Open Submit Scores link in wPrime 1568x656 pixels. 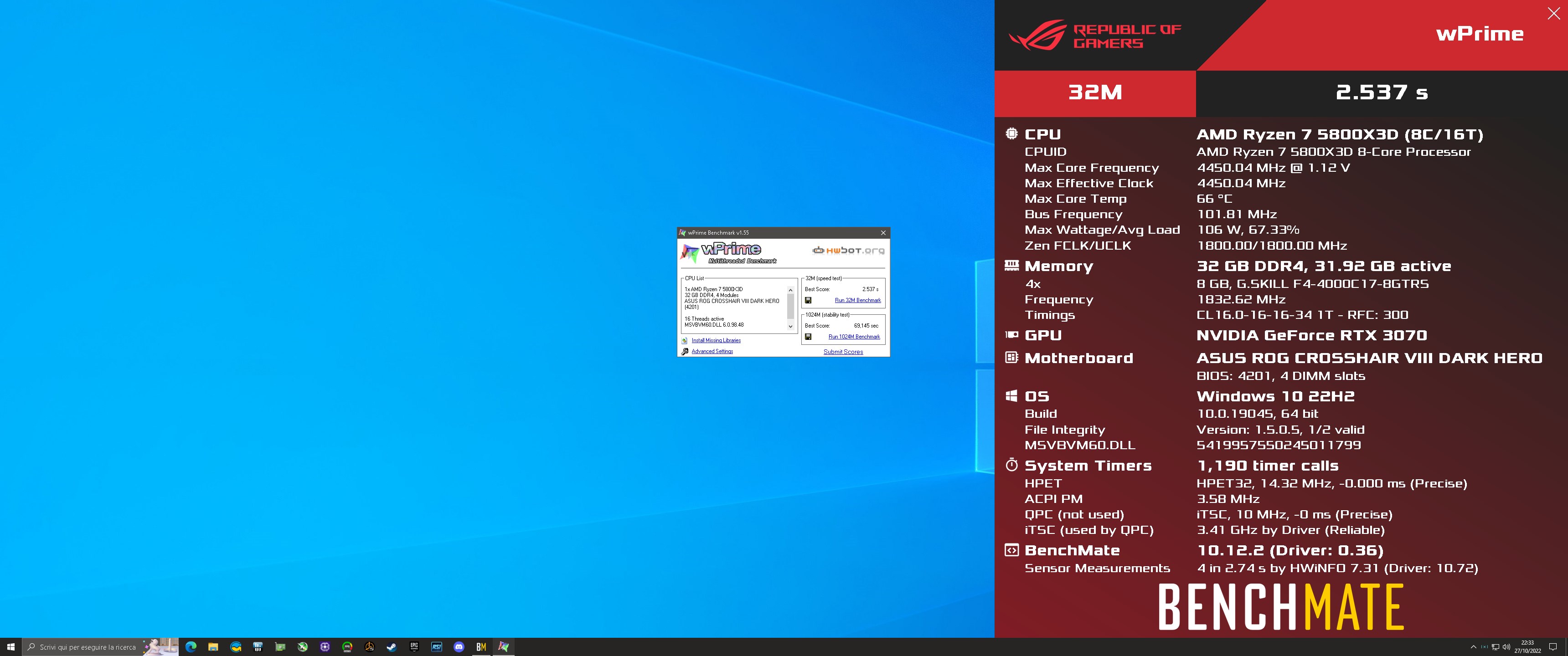[x=843, y=352]
